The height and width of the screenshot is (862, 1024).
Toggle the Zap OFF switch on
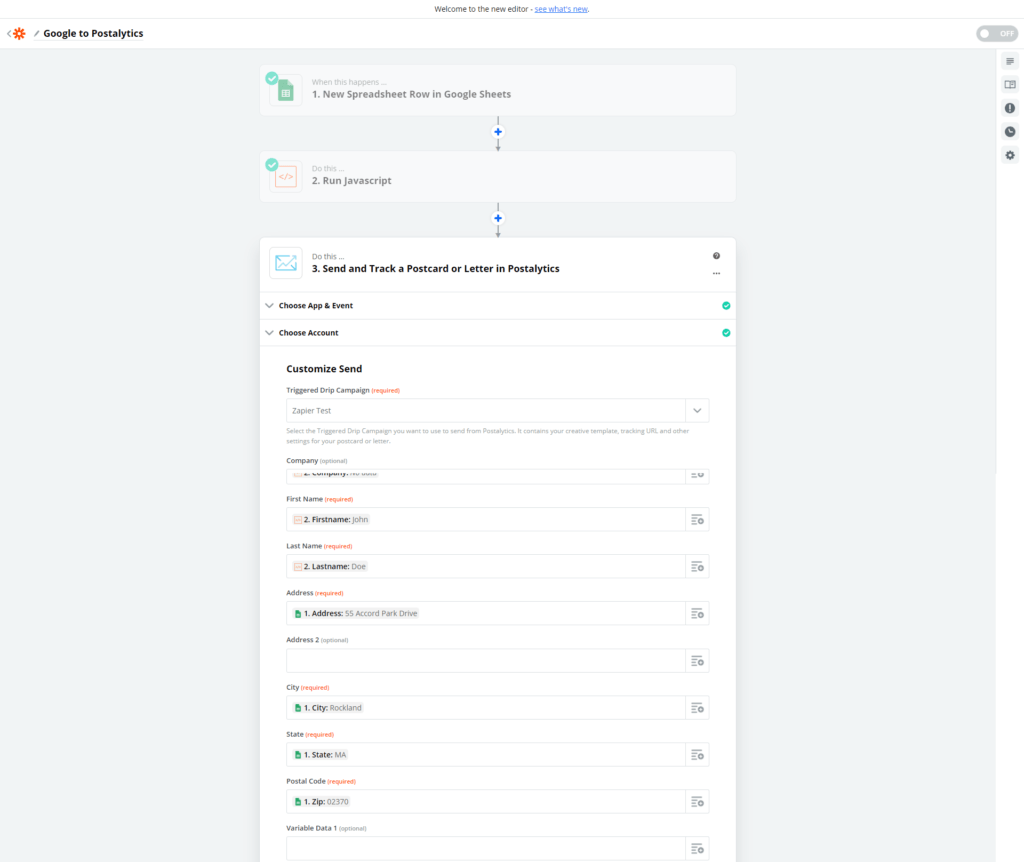click(x=997, y=33)
